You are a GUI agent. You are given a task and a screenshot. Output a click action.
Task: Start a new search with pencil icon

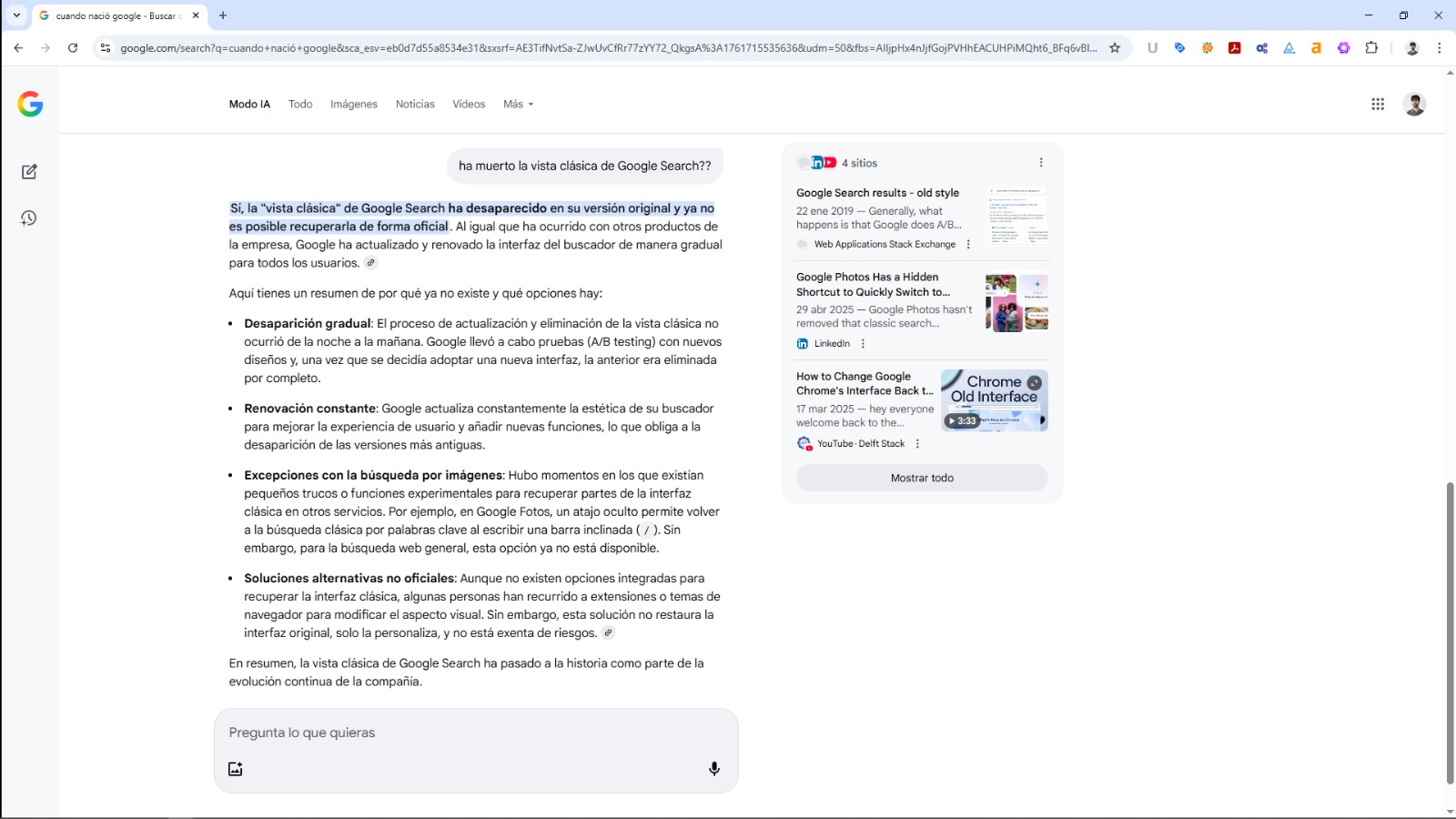[x=29, y=172]
